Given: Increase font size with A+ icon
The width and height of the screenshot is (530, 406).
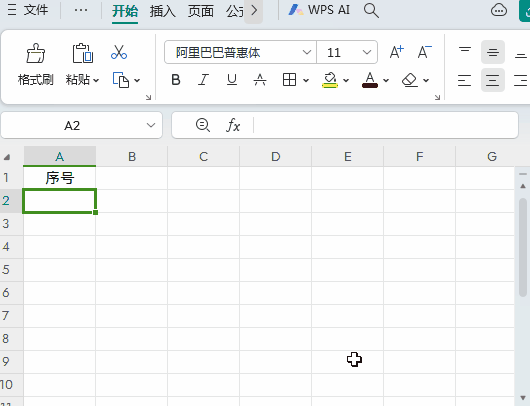Looking at the screenshot, I should pyautogui.click(x=396, y=52).
